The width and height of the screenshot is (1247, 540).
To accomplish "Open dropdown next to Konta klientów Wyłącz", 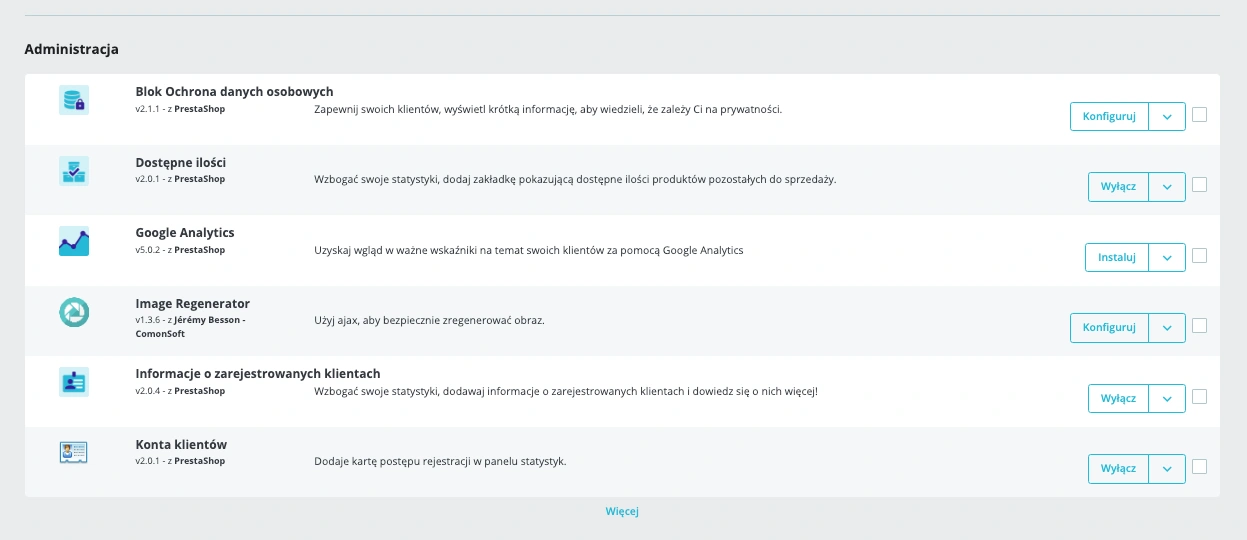I will tap(1167, 468).
